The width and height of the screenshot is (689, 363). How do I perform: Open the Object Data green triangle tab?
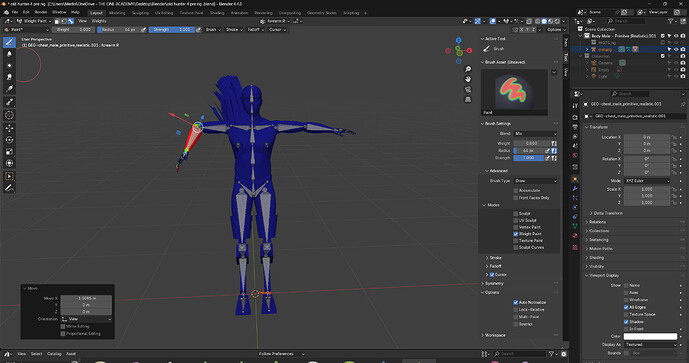pyautogui.click(x=575, y=226)
